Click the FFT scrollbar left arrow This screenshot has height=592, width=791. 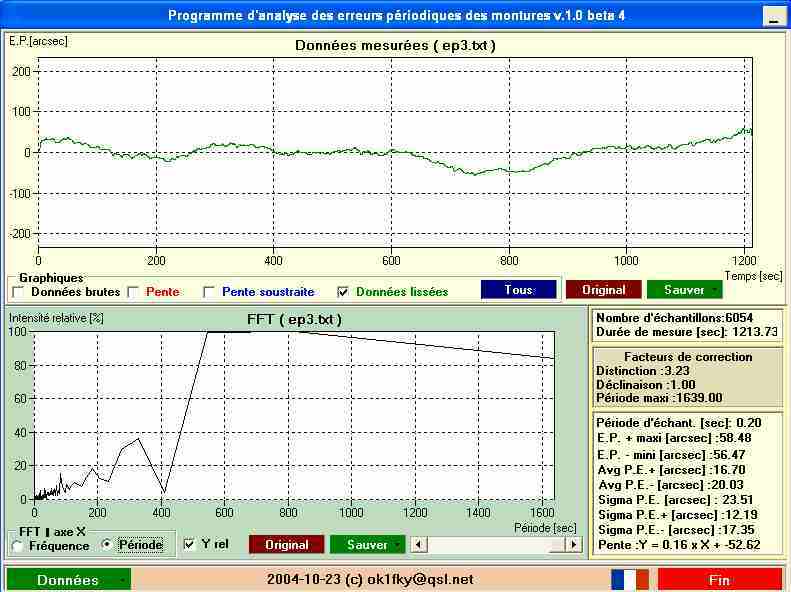(419, 545)
